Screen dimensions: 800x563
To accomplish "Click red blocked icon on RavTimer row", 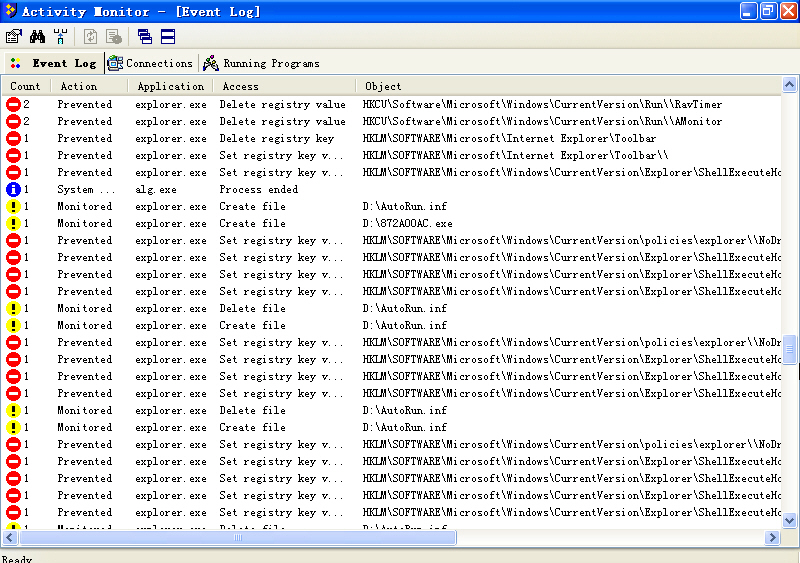I will [13, 104].
